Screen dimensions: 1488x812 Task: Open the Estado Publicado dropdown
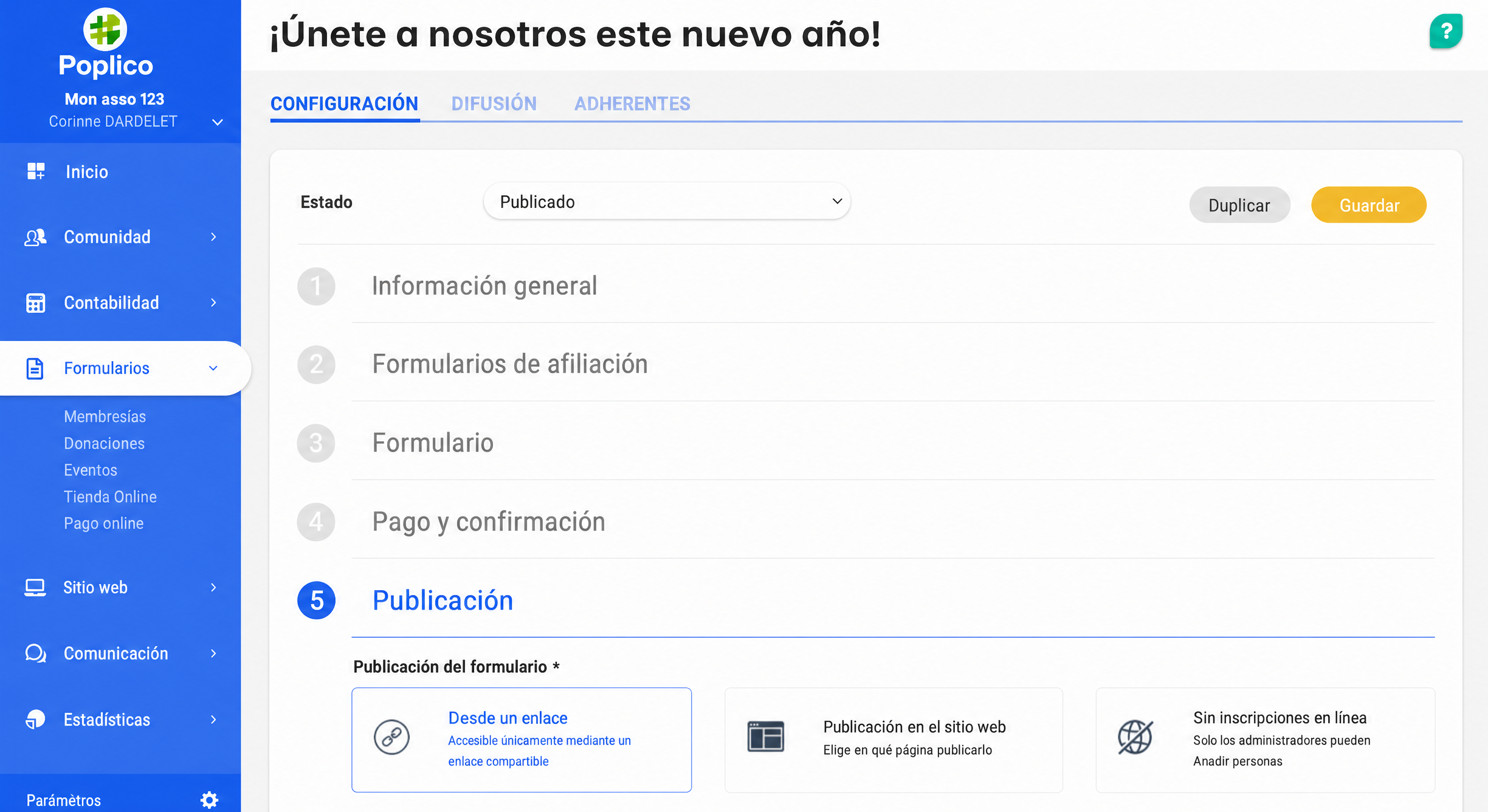(x=667, y=201)
